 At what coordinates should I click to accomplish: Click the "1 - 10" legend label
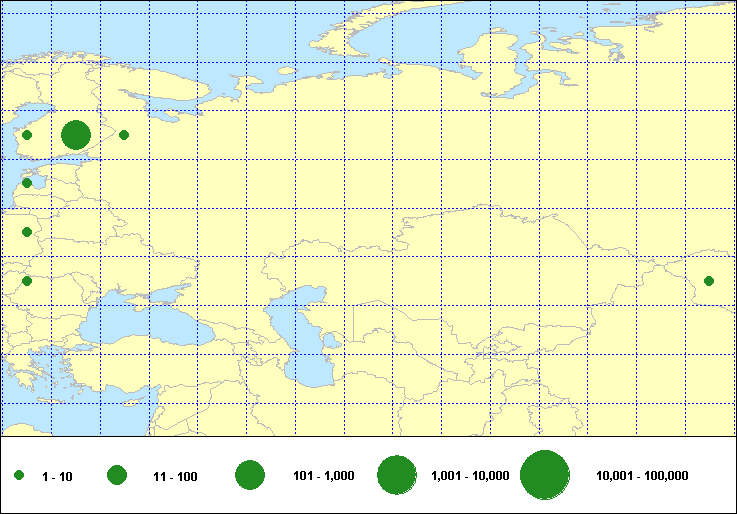(58, 477)
